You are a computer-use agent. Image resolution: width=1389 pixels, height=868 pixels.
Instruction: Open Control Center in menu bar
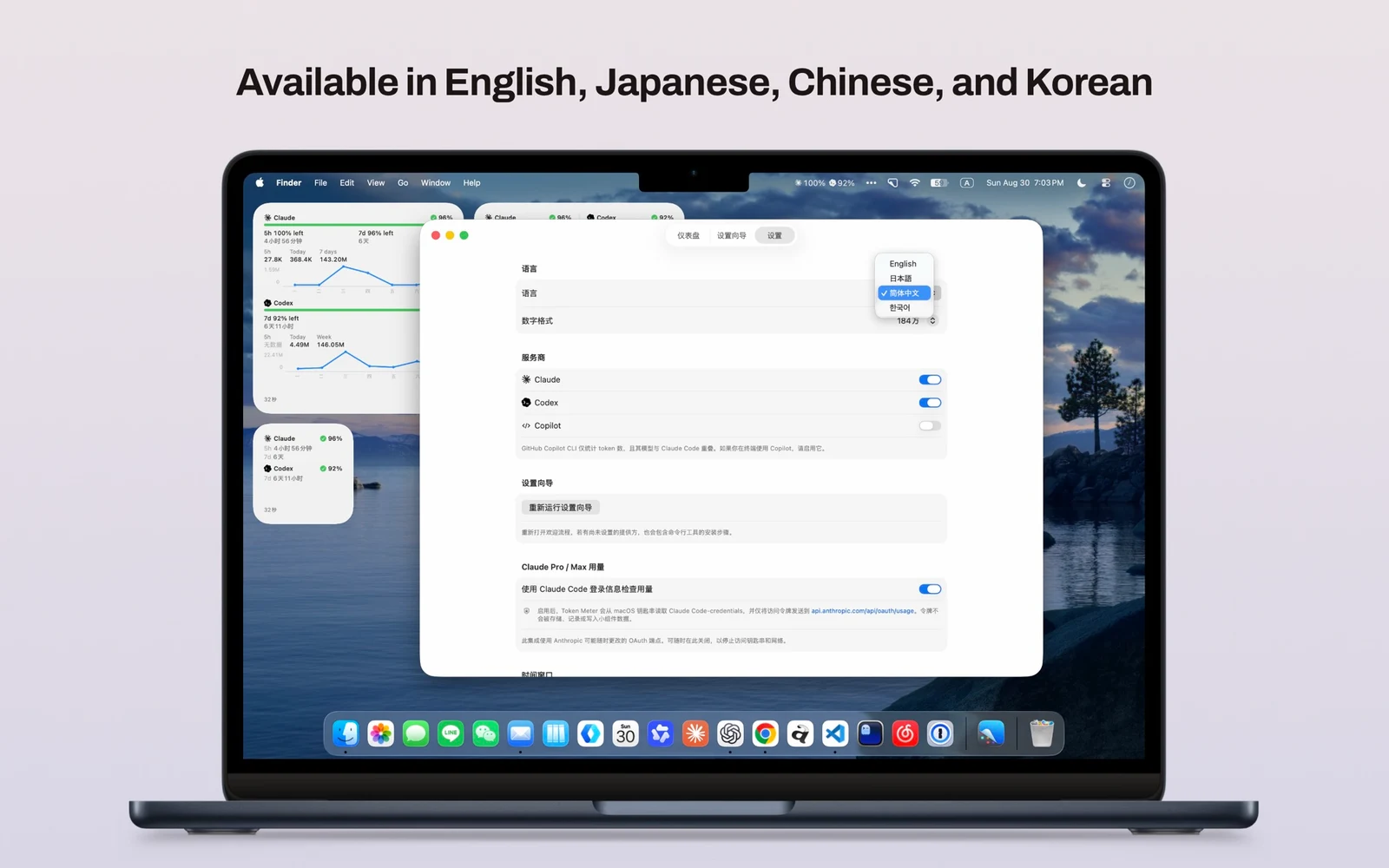[x=1106, y=183]
